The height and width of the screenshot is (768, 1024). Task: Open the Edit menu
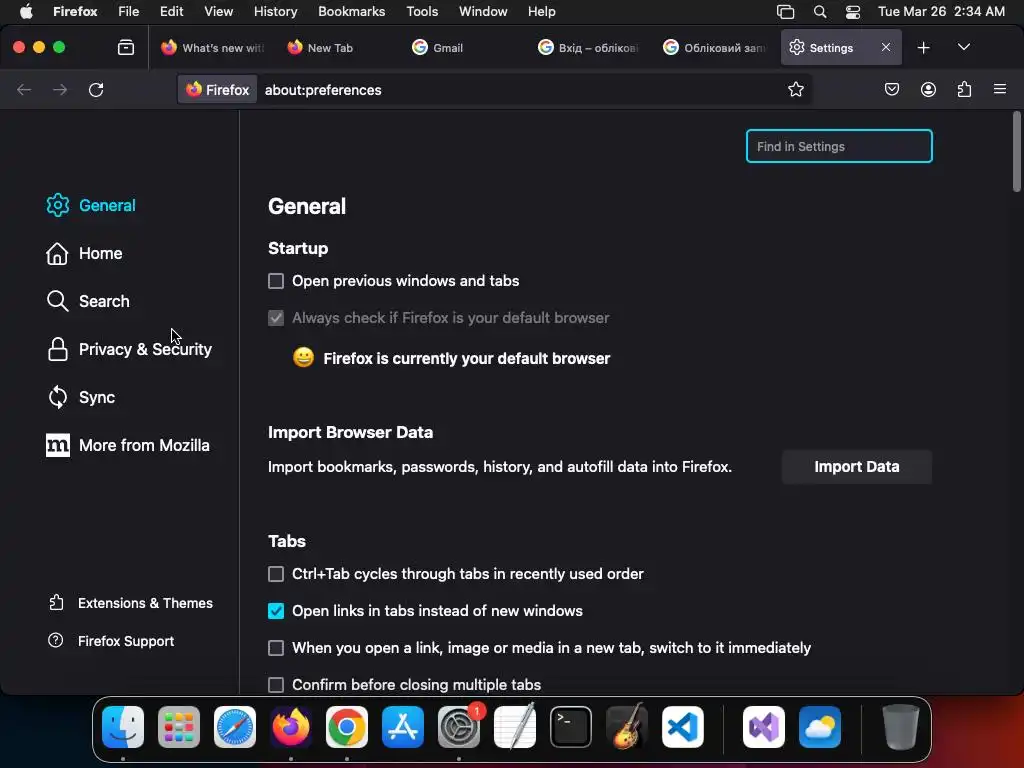[x=171, y=12]
